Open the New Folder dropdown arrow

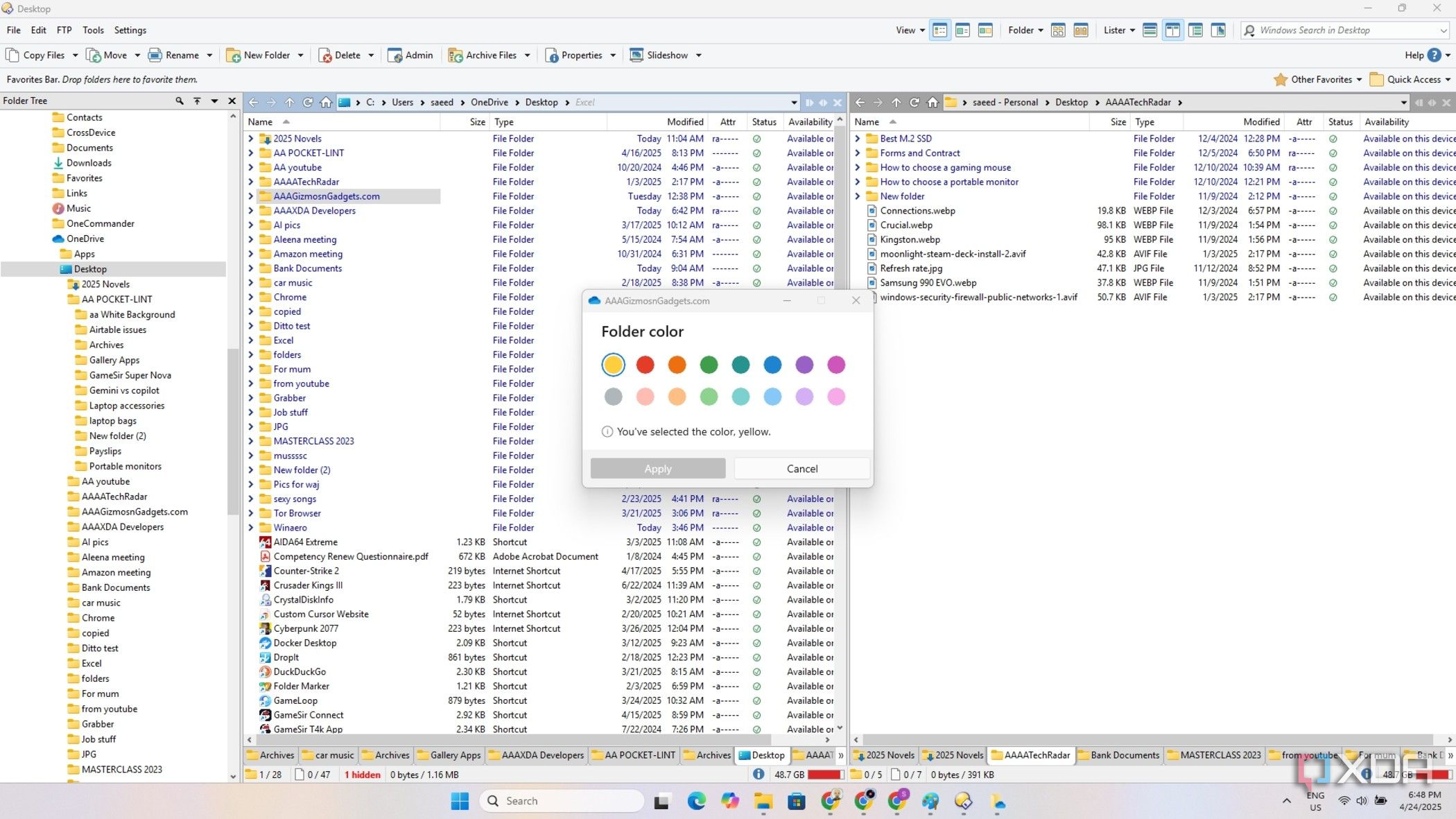[x=300, y=55]
